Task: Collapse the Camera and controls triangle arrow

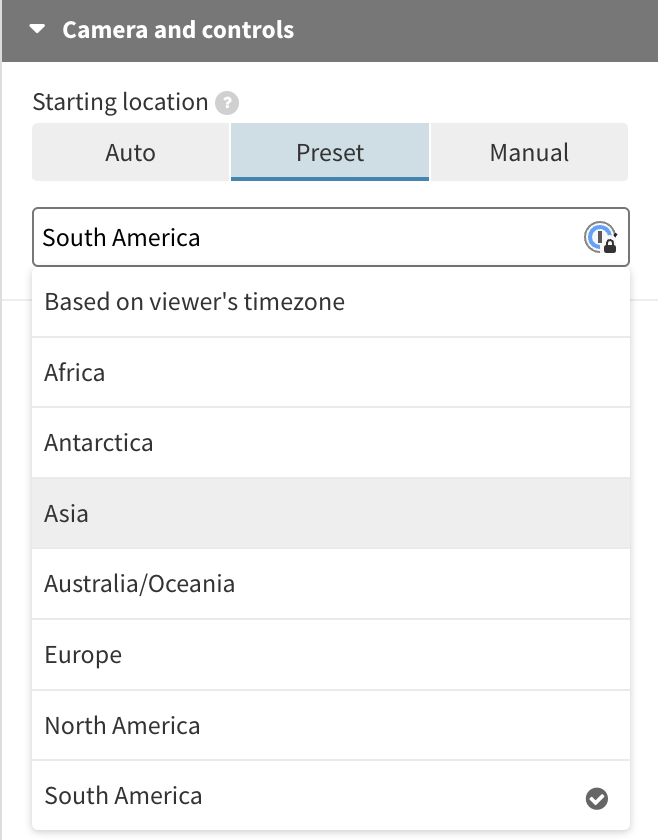Action: pos(38,30)
